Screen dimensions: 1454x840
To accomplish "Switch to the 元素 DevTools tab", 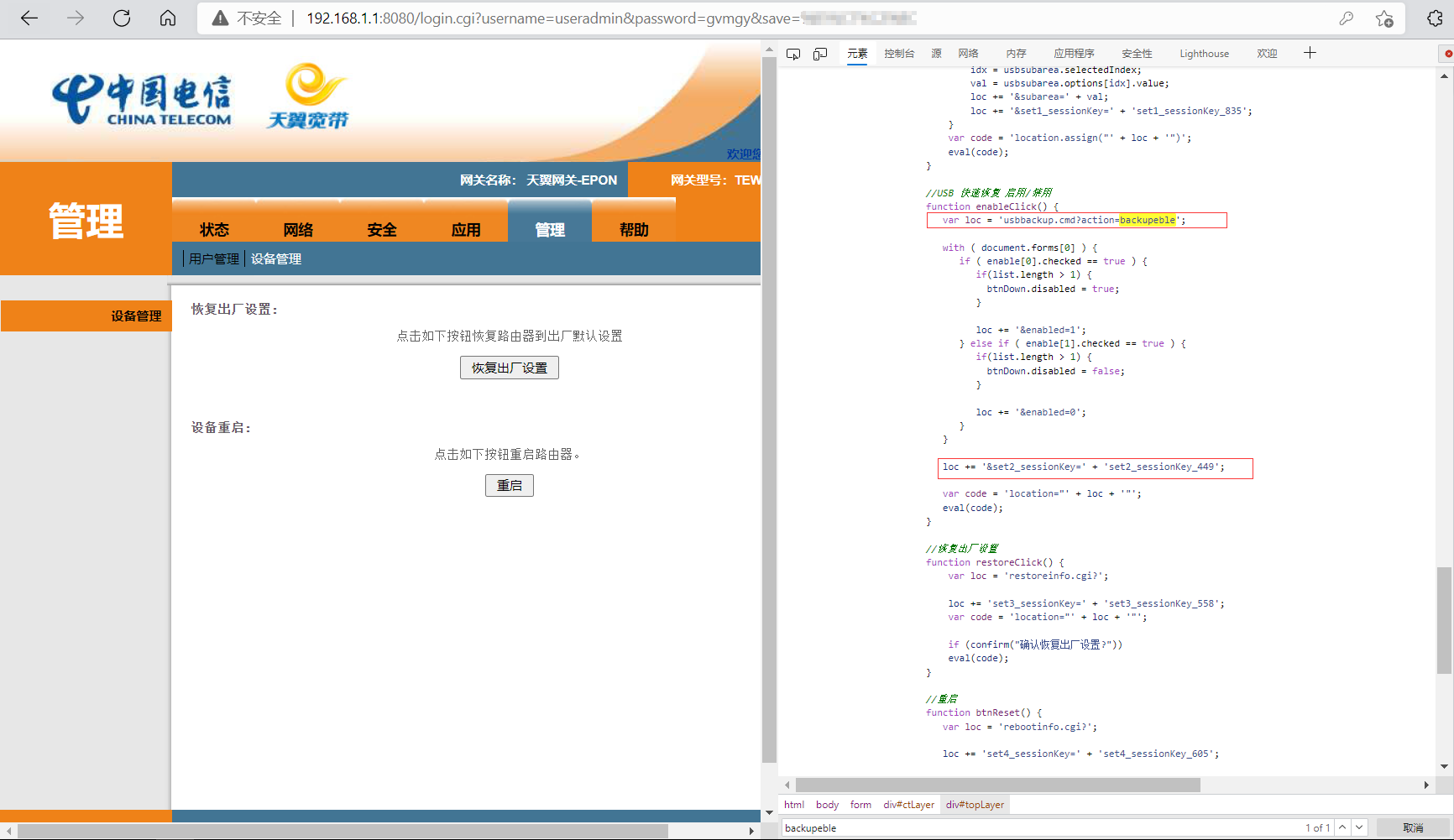I will tap(857, 54).
